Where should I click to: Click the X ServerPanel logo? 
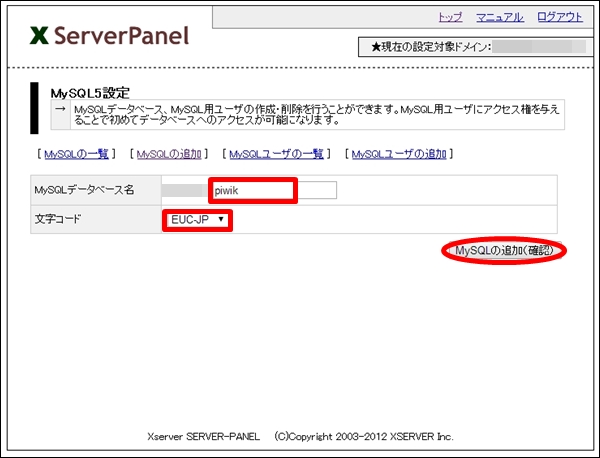click(x=109, y=36)
